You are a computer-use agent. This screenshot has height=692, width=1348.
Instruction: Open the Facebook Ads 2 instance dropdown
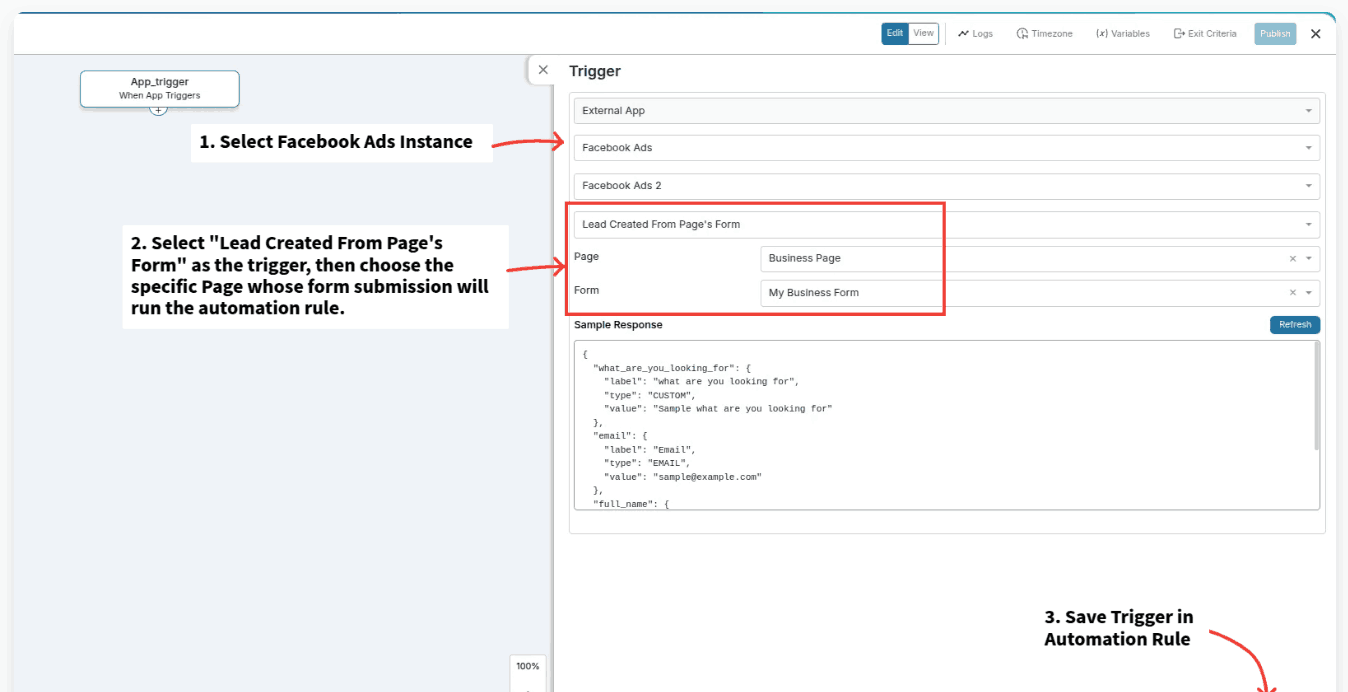[x=945, y=186]
